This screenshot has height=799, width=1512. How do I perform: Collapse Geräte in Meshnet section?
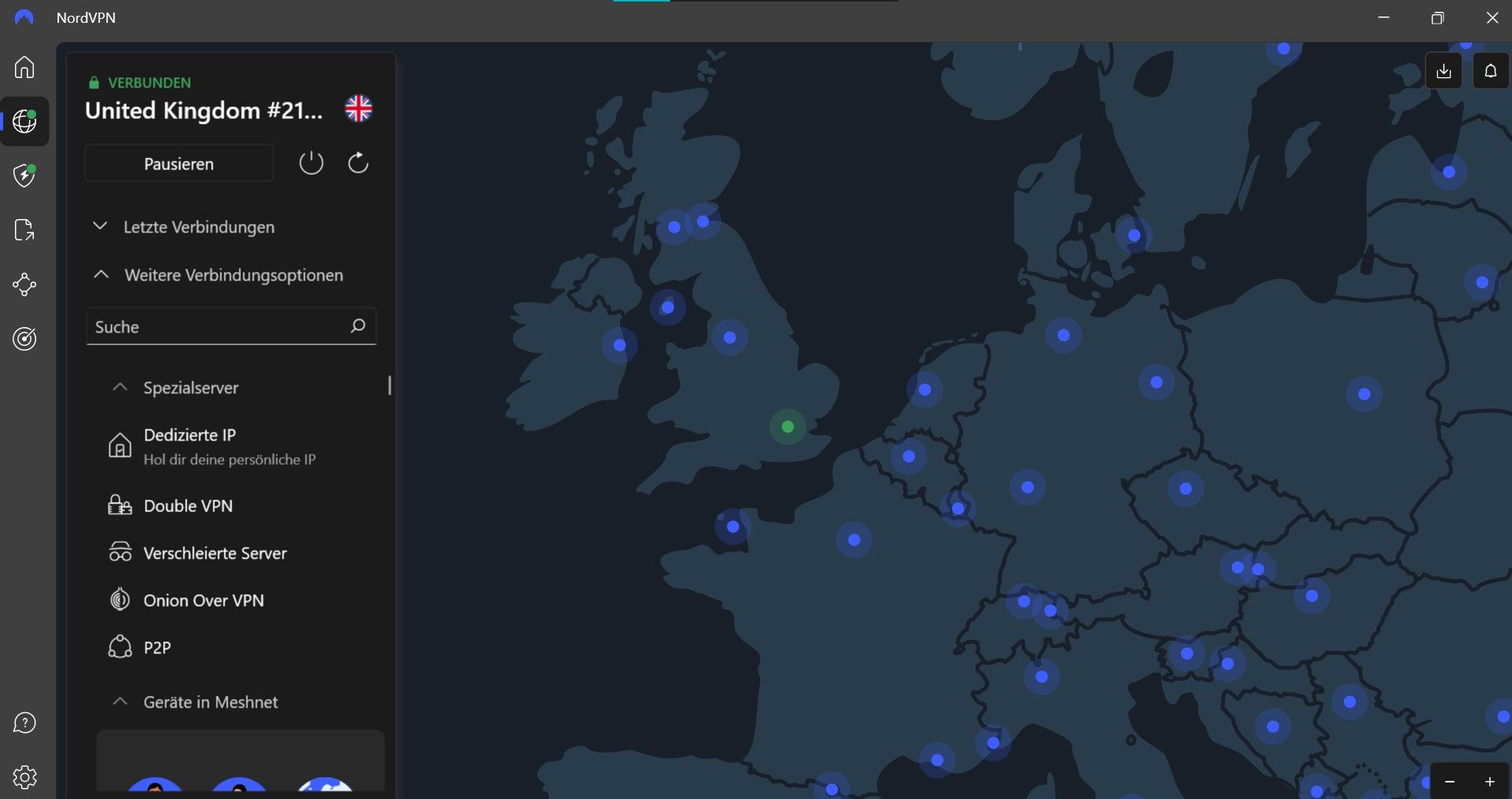196,702
